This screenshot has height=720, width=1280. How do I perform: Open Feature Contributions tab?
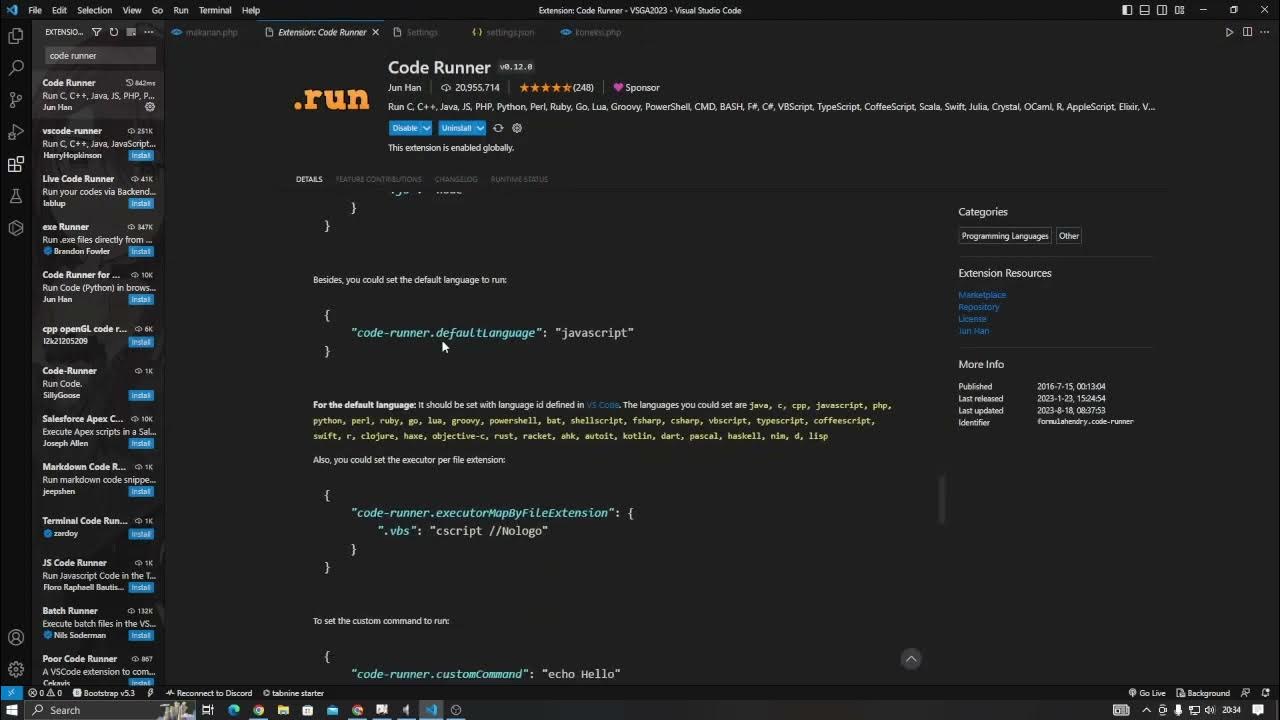click(x=378, y=179)
